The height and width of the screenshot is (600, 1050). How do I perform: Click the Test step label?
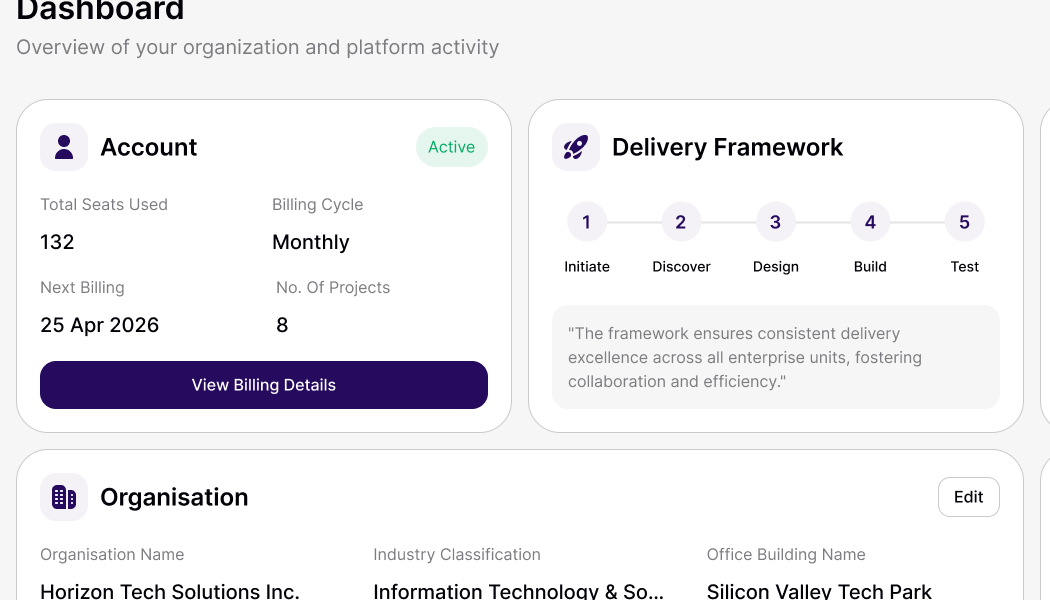(964, 267)
